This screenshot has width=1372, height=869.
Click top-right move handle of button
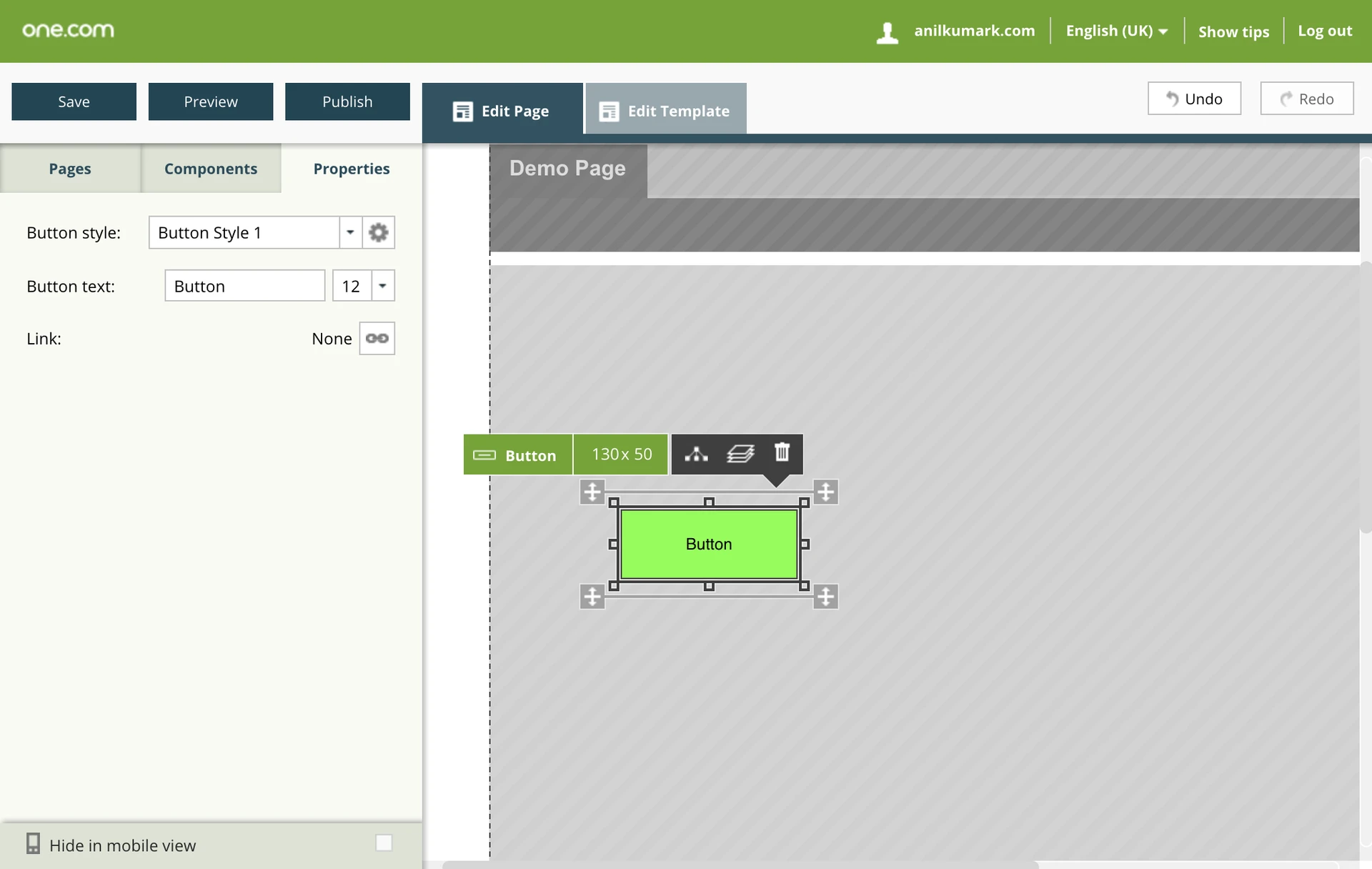click(825, 492)
